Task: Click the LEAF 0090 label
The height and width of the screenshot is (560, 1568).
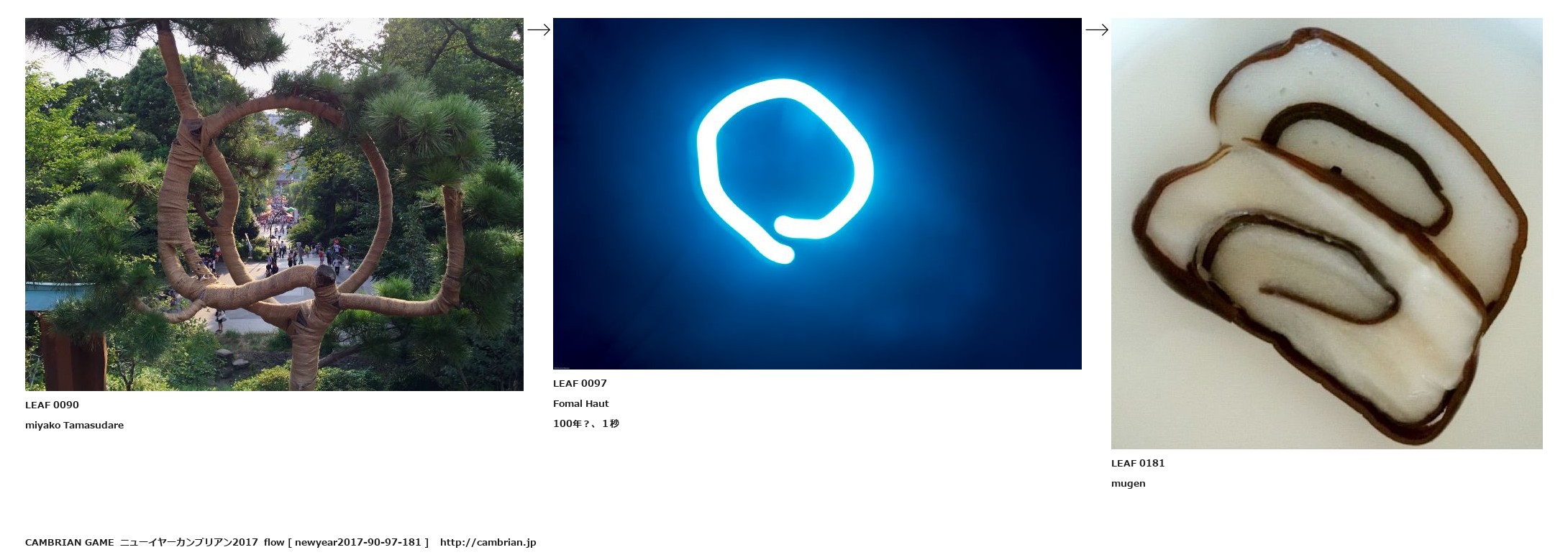Action: pyautogui.click(x=52, y=405)
